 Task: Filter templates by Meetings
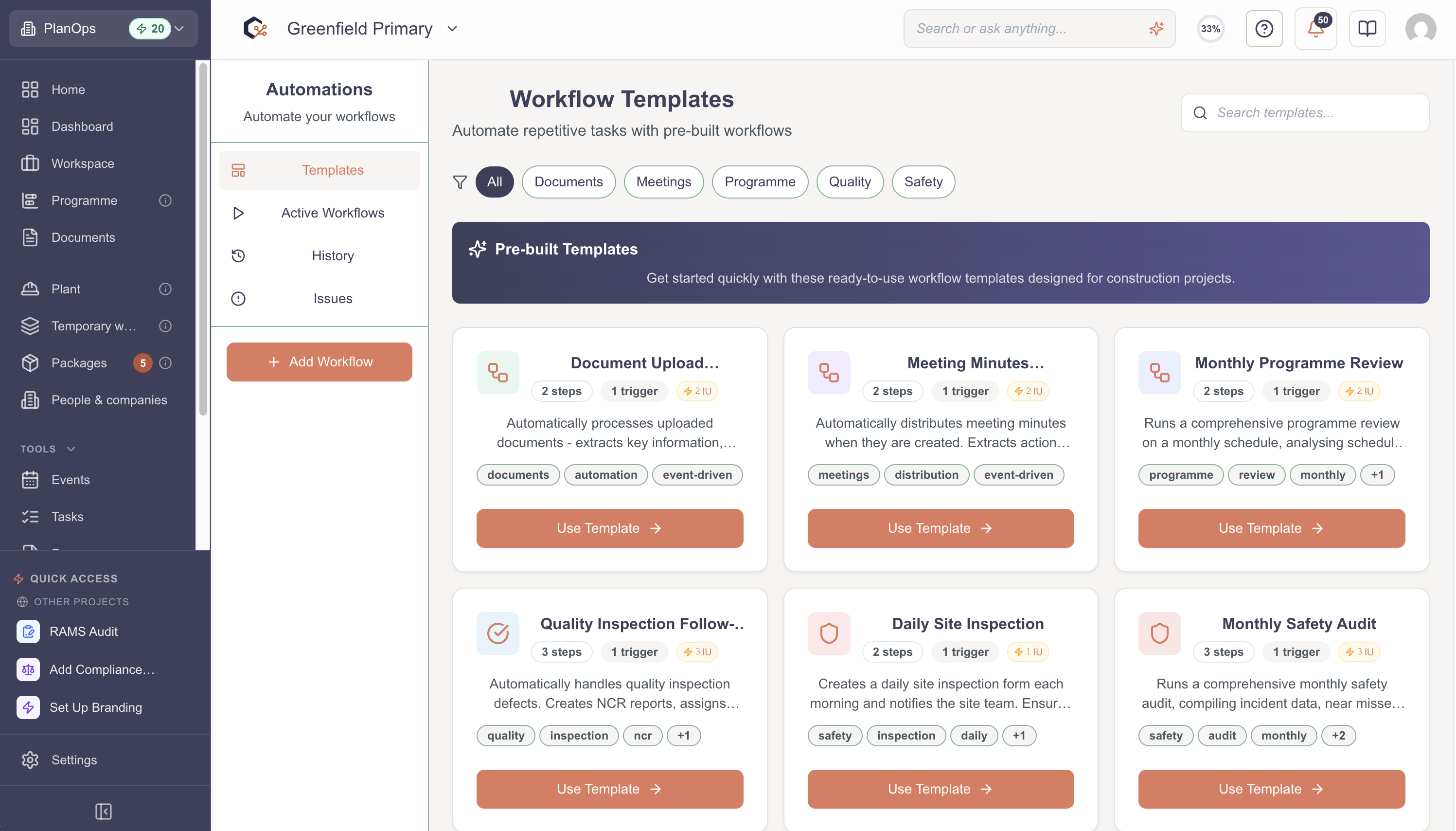point(664,182)
